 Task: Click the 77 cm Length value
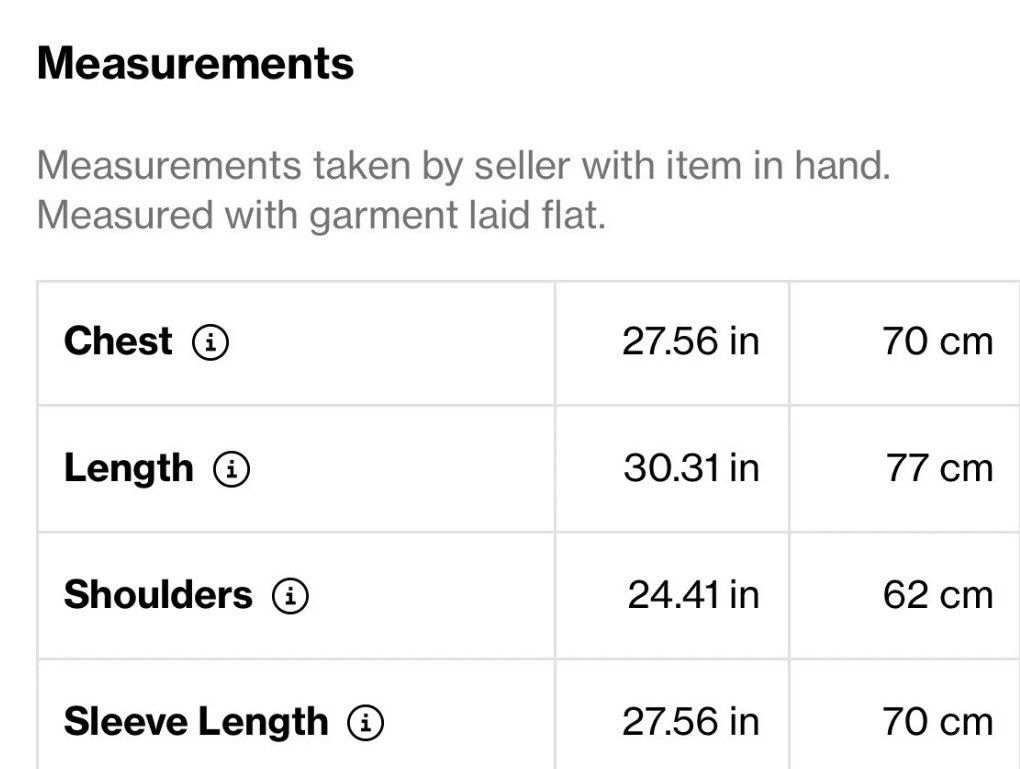(x=939, y=468)
